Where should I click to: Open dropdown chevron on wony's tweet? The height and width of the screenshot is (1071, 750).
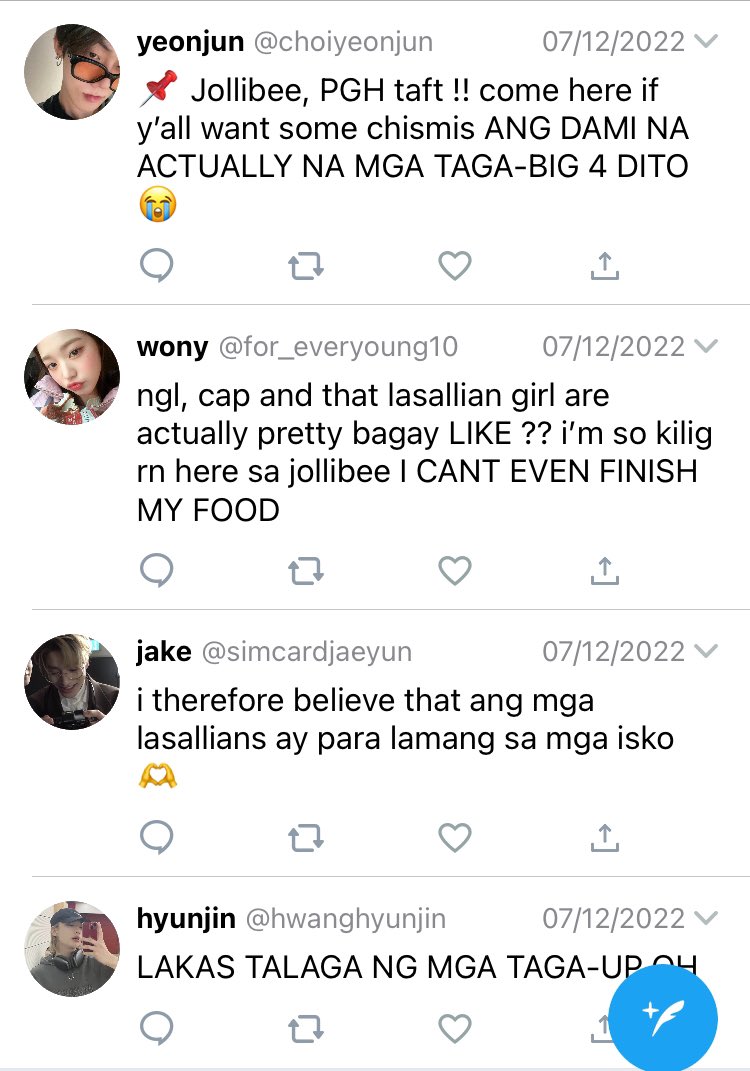[x=706, y=346]
